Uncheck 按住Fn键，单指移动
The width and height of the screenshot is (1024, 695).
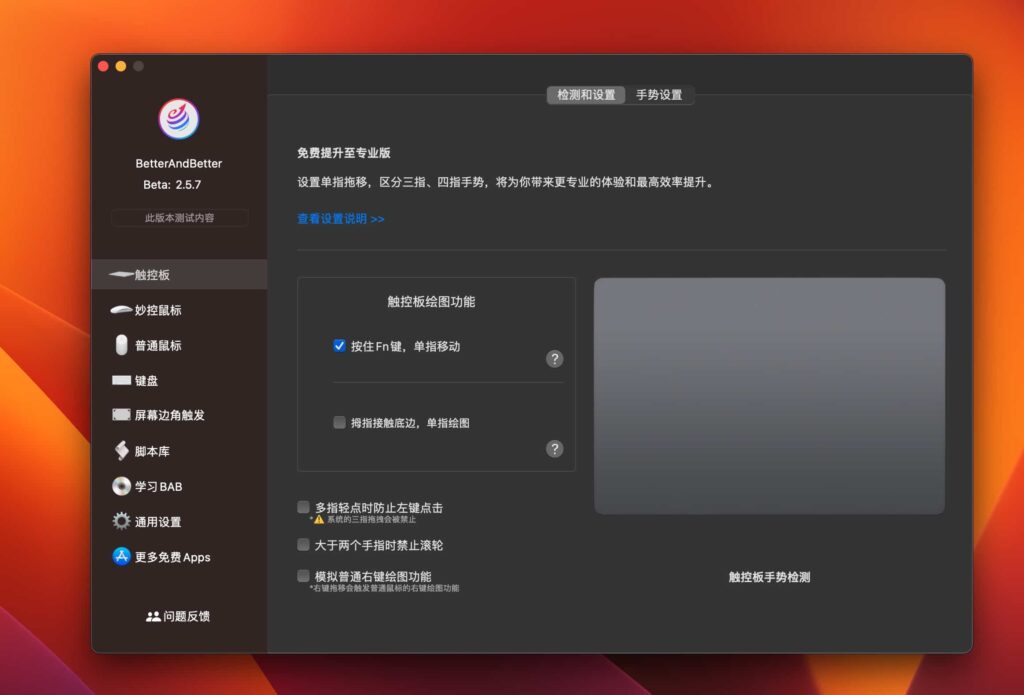340,345
